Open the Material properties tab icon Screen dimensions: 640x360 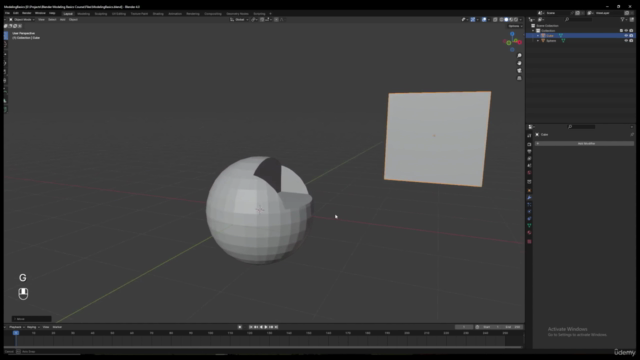[529, 233]
